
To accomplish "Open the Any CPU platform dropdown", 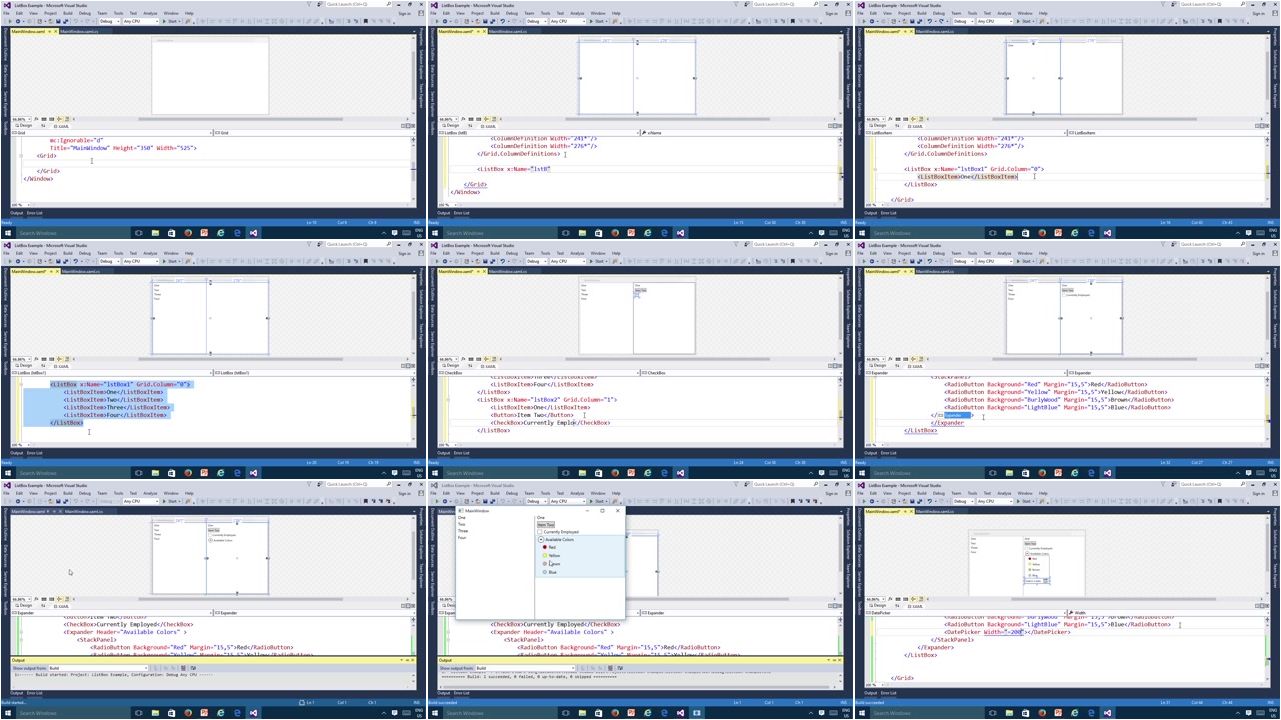I will click(x=157, y=22).
